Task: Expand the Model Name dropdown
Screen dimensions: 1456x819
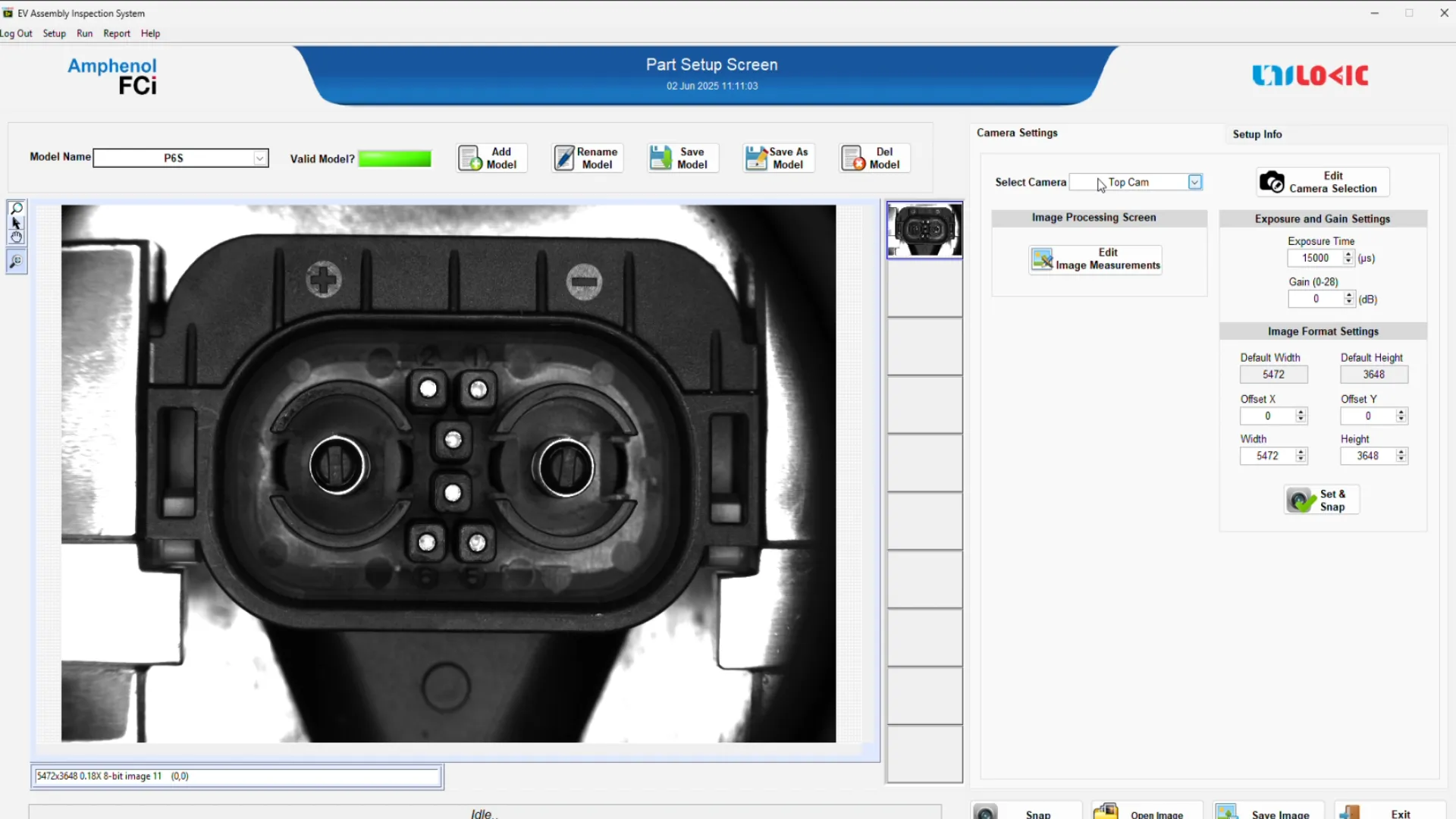Action: (x=260, y=158)
